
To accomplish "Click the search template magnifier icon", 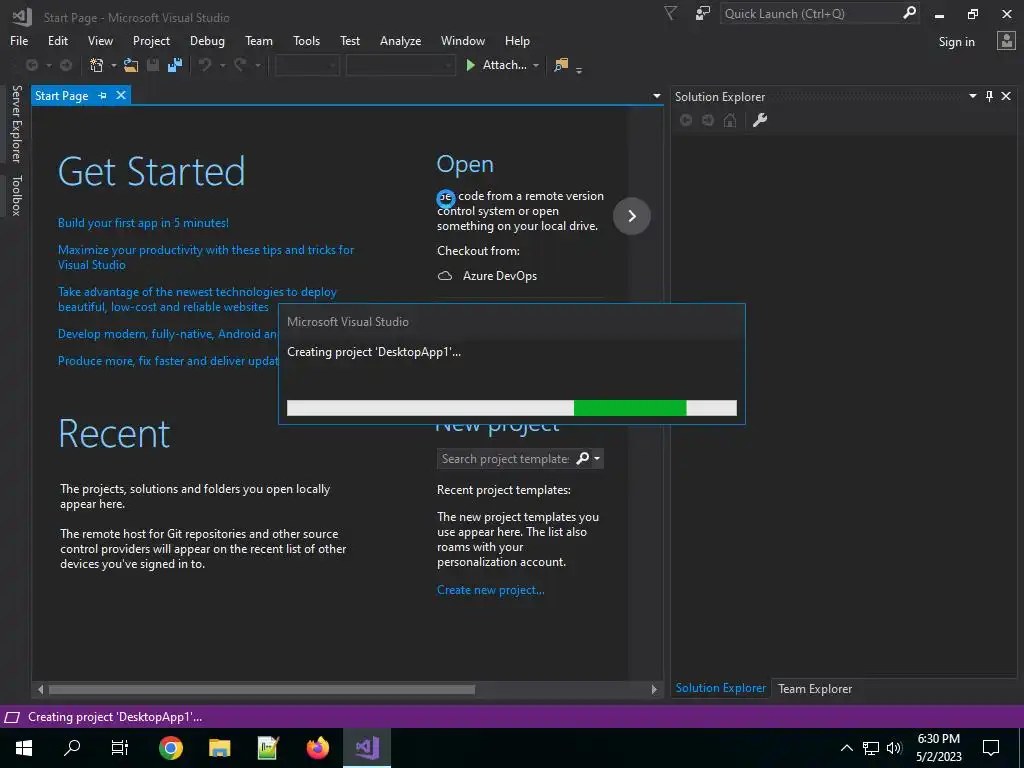I will coord(583,458).
